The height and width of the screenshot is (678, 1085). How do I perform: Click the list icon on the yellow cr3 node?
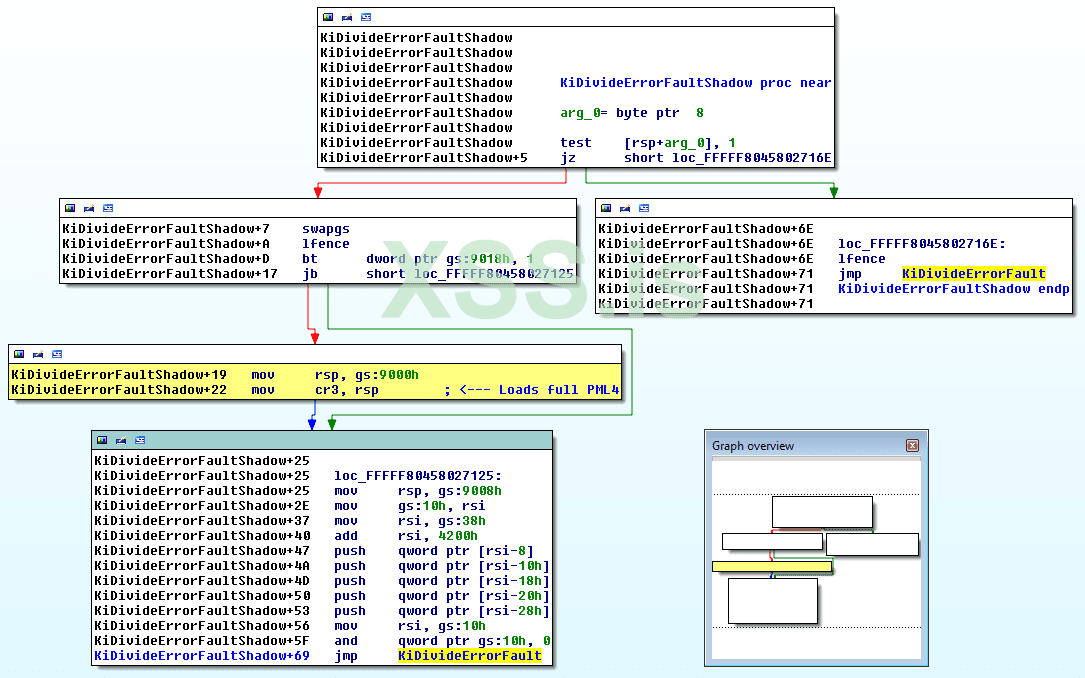[57, 354]
